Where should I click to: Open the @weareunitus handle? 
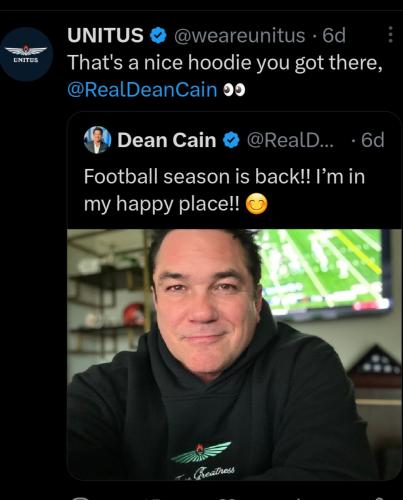[x=240, y=35]
